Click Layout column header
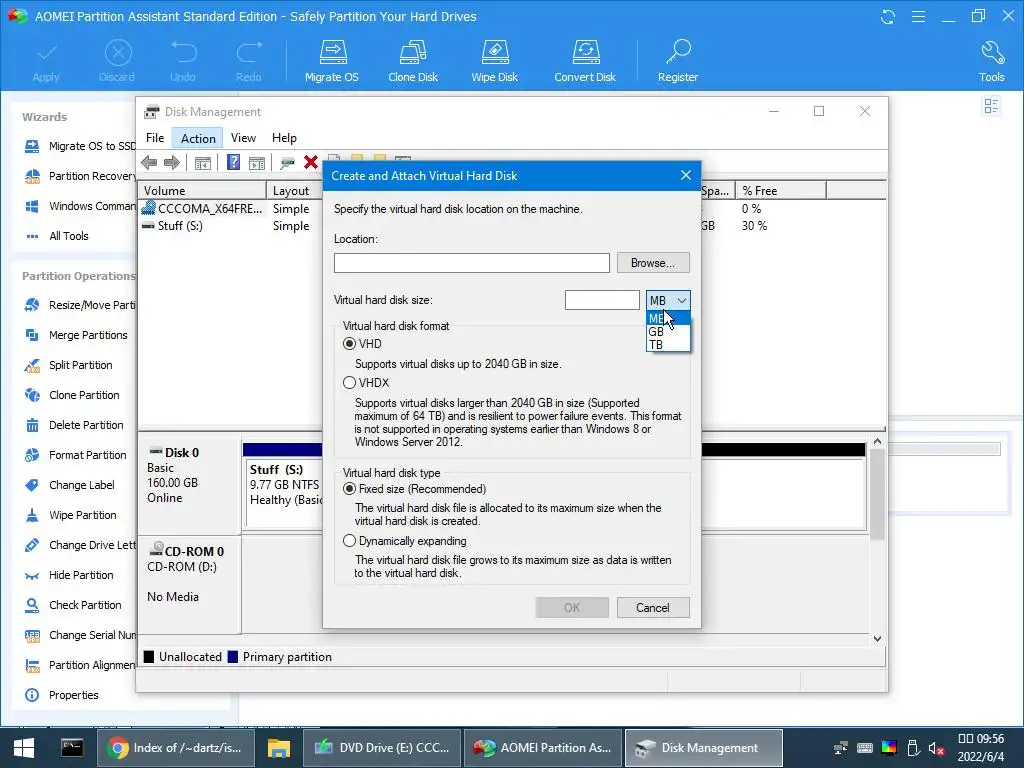 295,191
